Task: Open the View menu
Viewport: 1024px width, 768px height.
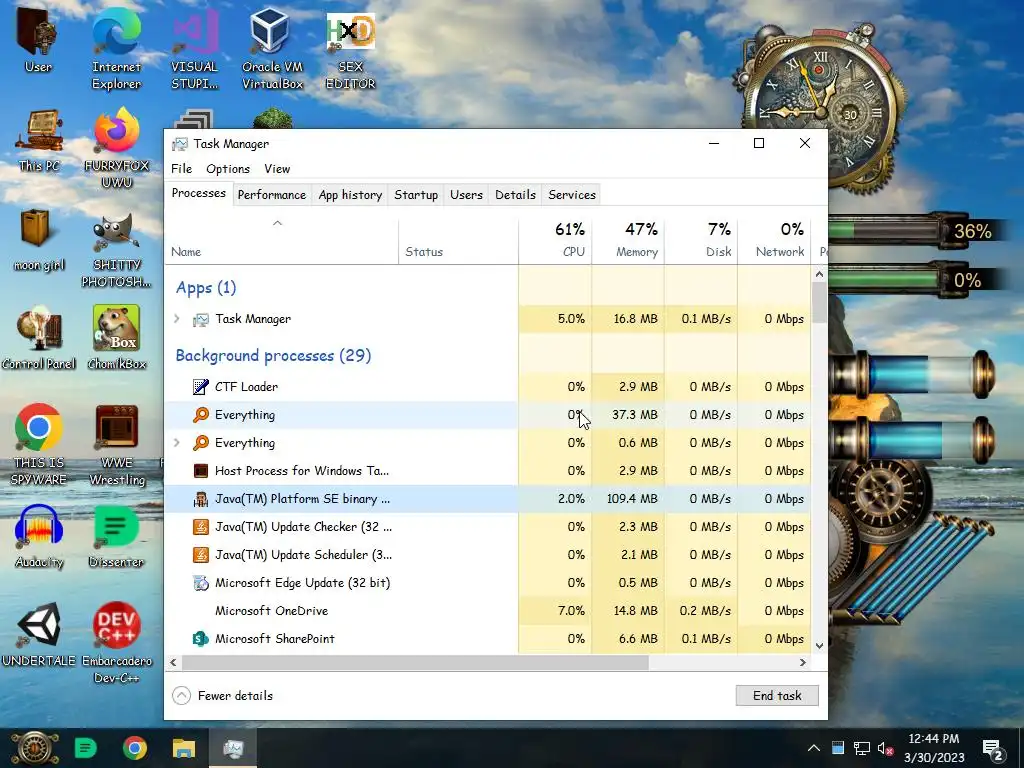Action: (277, 168)
